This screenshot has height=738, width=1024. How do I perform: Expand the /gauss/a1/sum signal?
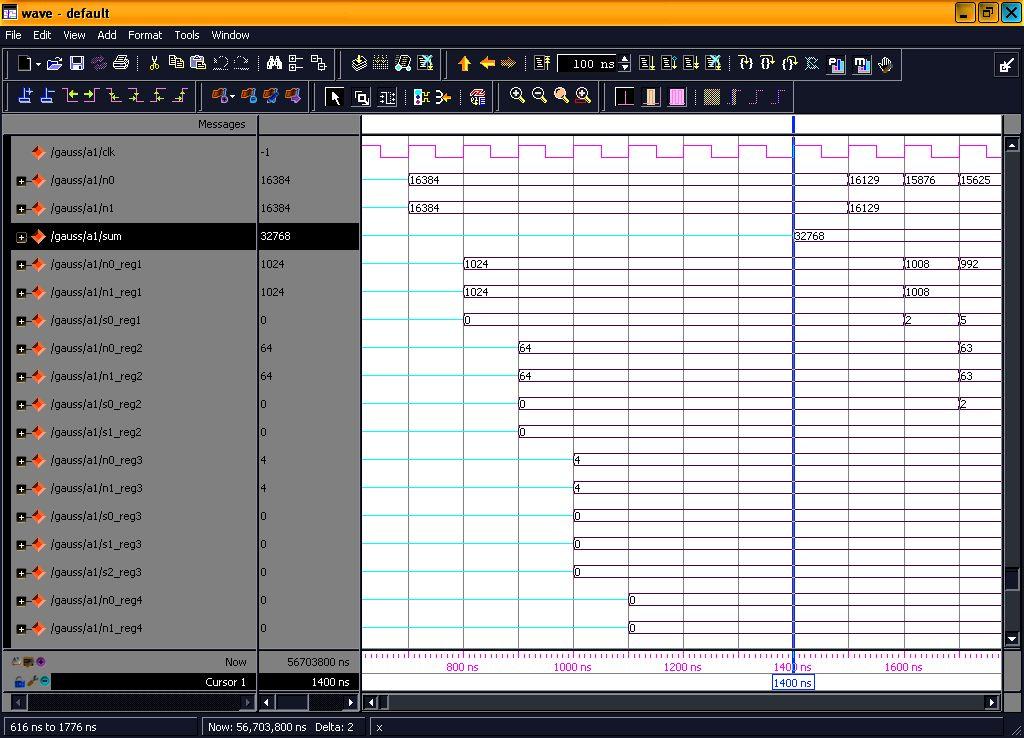tap(21, 237)
